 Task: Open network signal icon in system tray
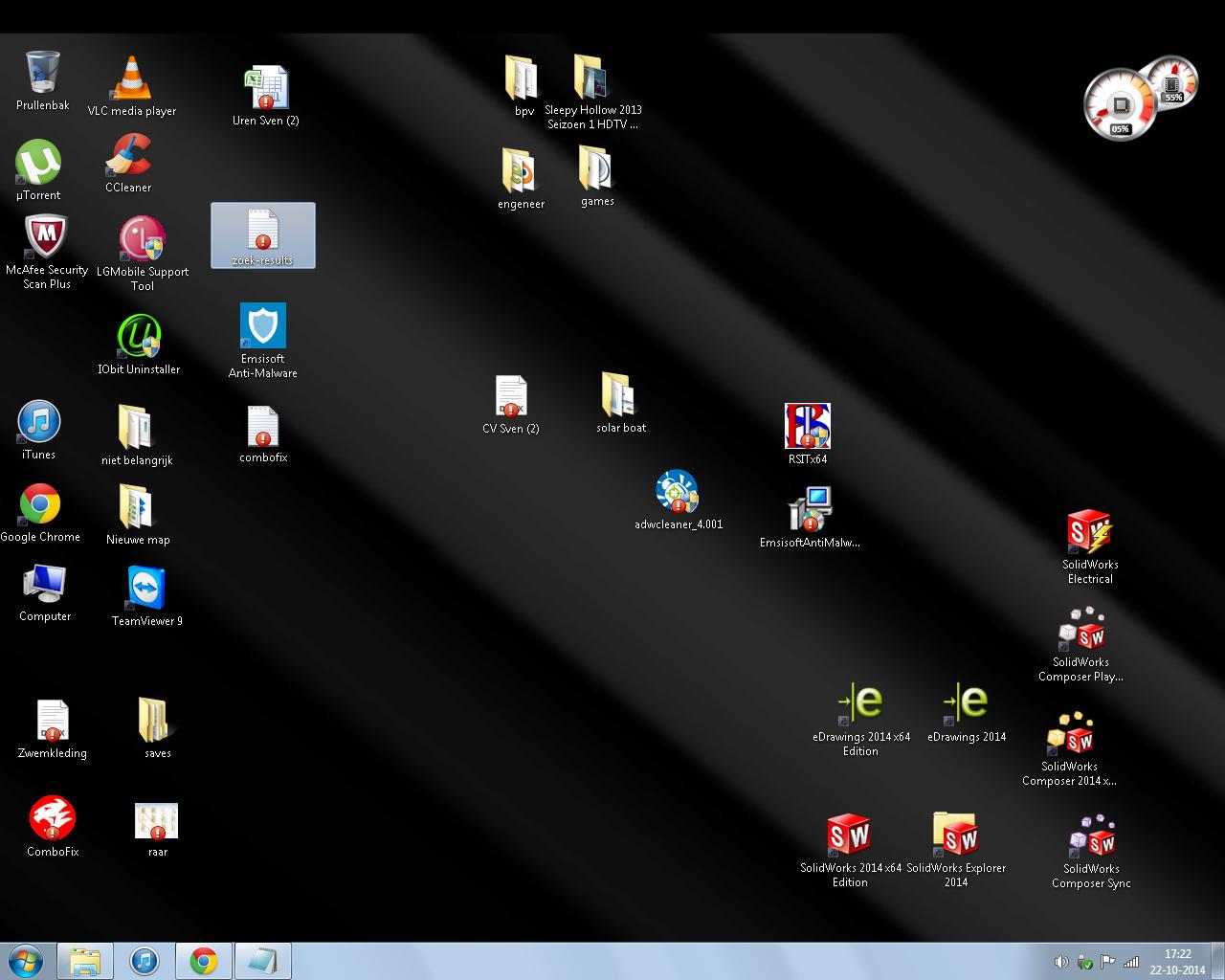(1131, 962)
